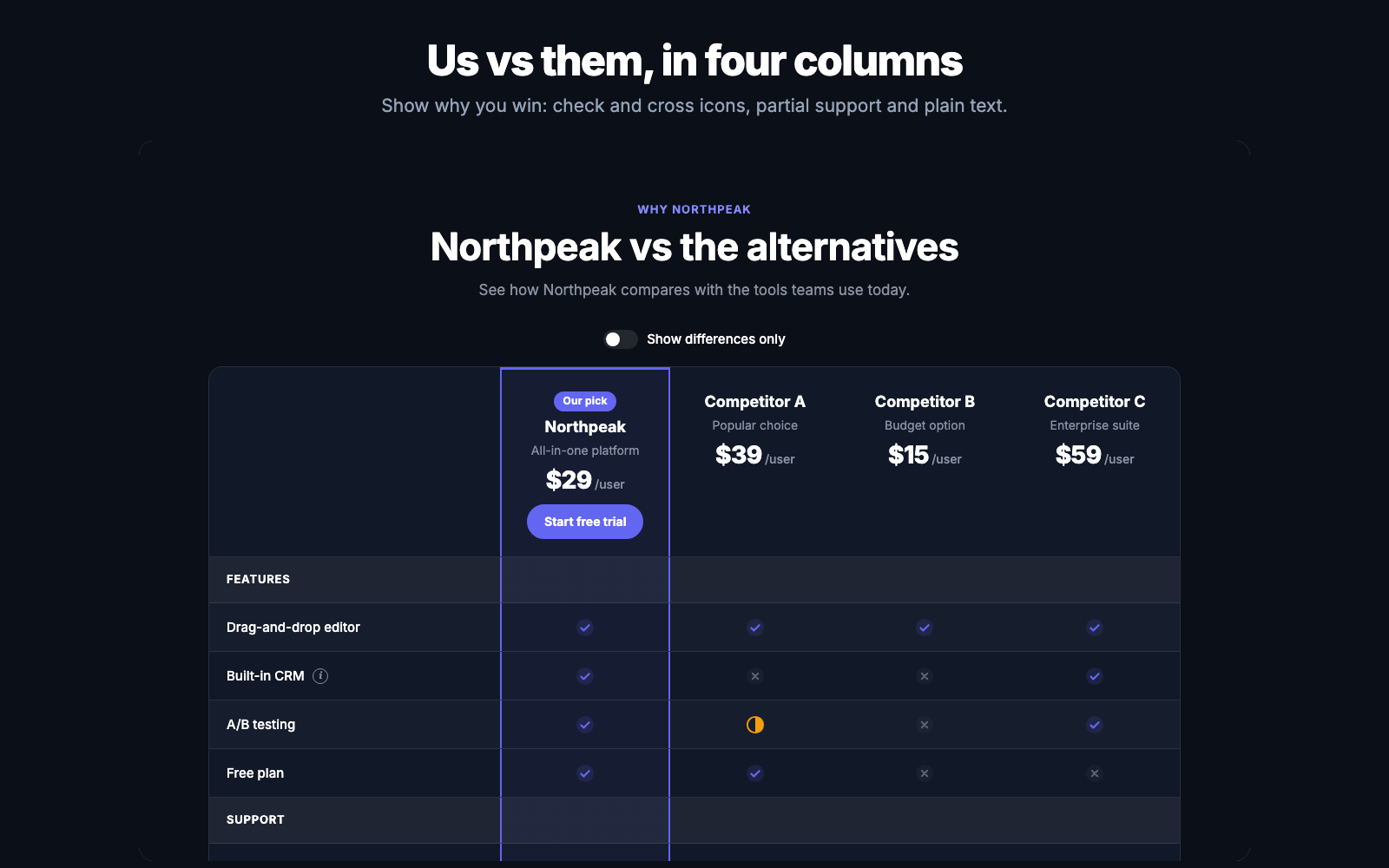Click Competitor A's Built-in CRM cross icon

[x=755, y=676]
